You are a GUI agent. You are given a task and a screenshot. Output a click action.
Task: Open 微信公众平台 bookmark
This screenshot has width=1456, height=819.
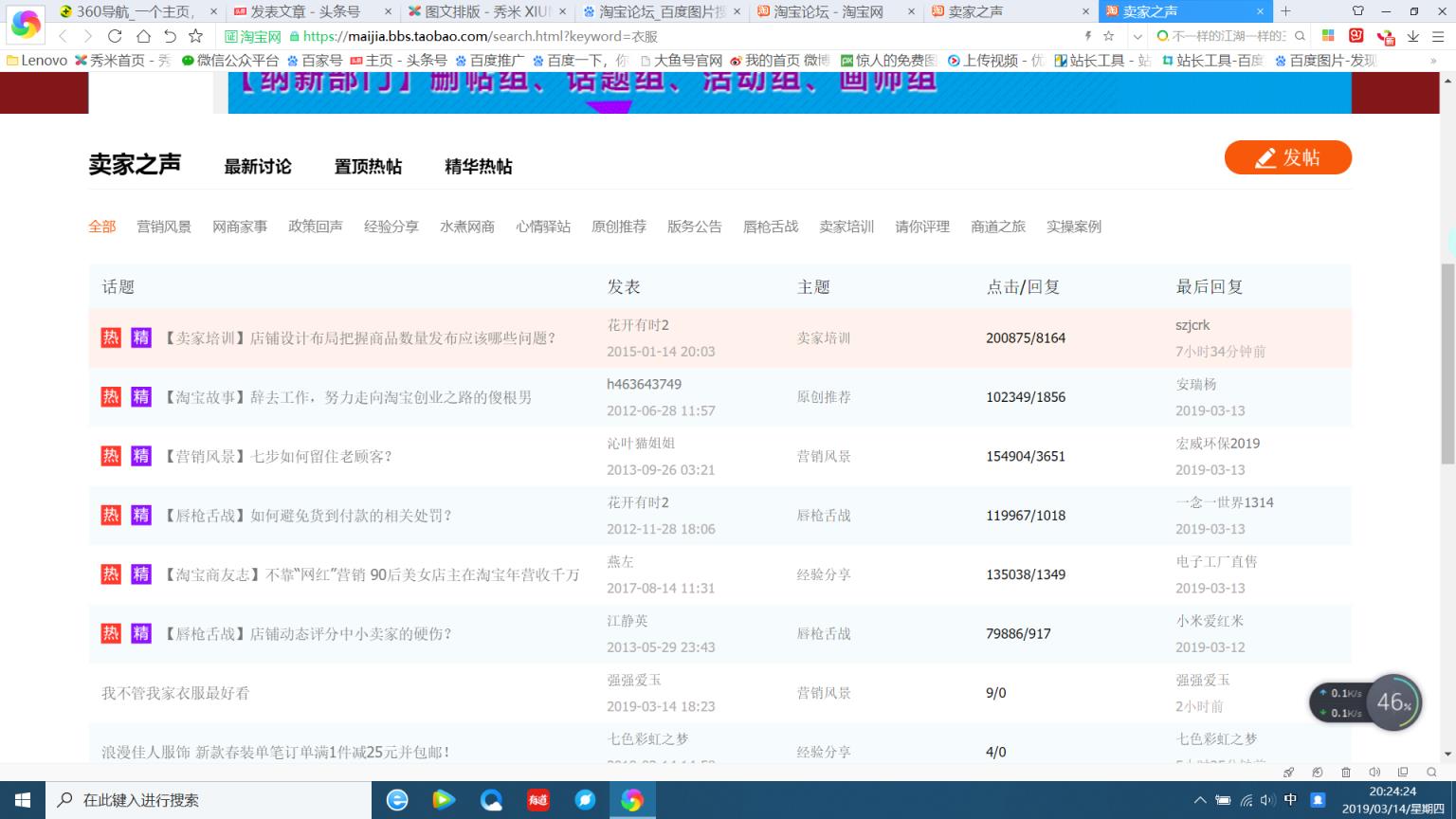pos(230,61)
